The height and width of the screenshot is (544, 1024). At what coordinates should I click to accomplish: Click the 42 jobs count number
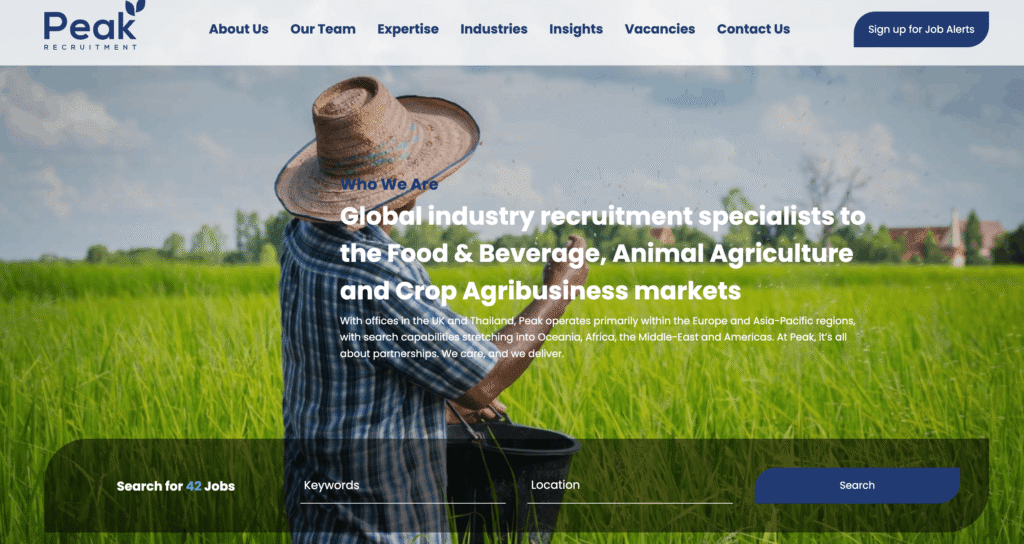pyautogui.click(x=193, y=486)
